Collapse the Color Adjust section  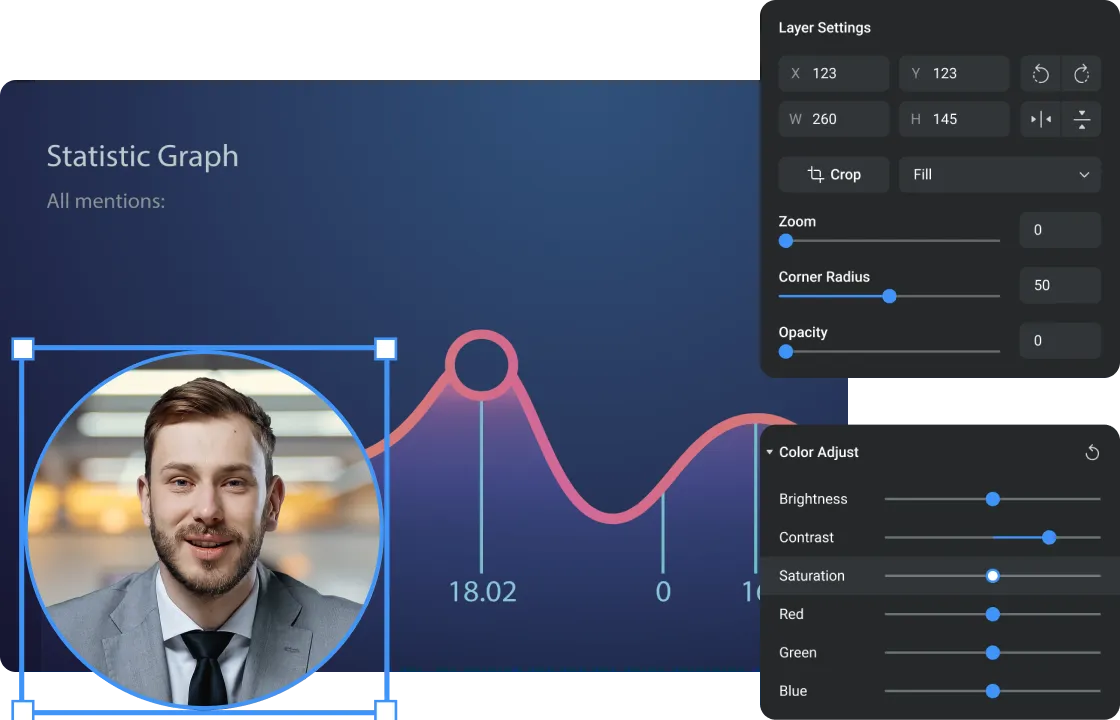coord(770,452)
